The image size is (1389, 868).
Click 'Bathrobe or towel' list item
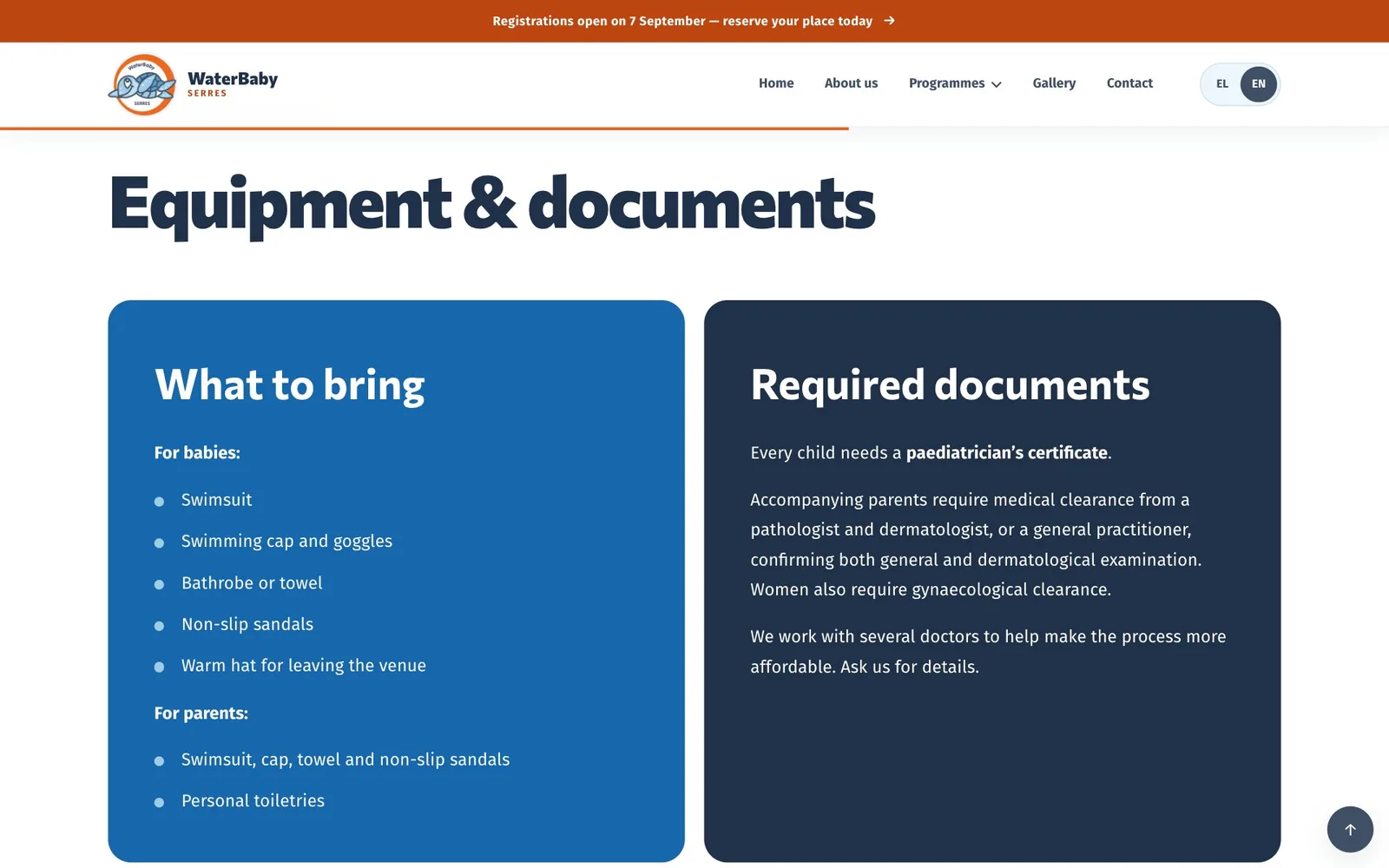(252, 583)
